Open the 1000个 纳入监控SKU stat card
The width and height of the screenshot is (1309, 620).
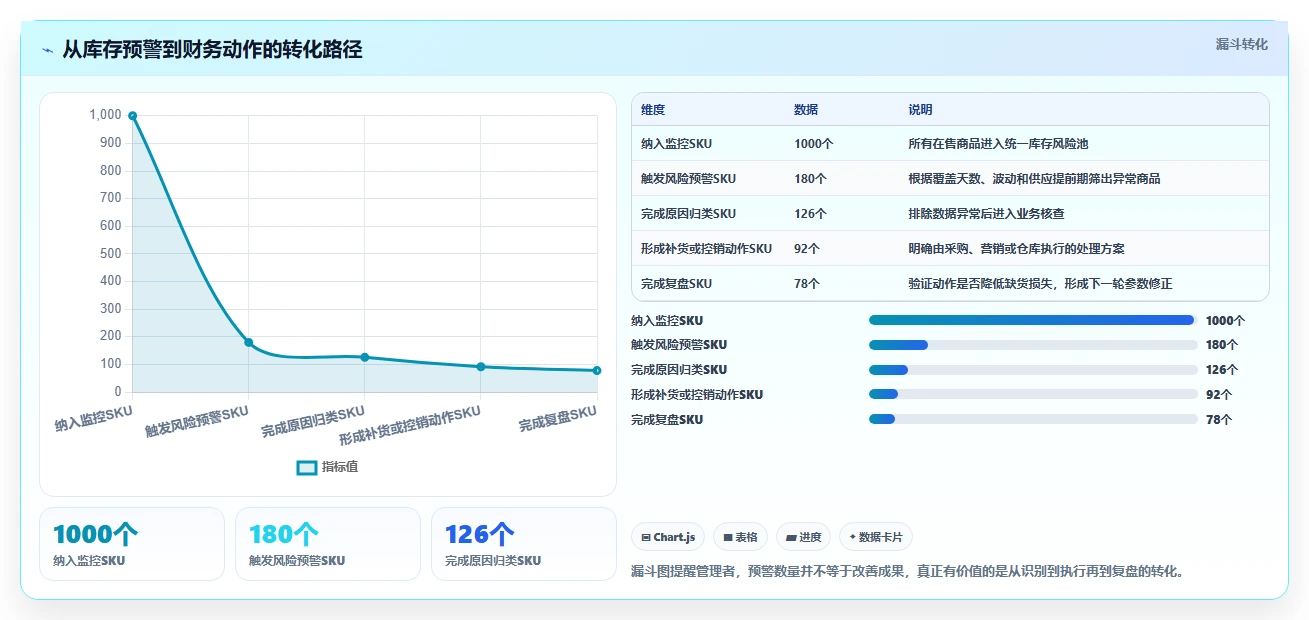[132, 544]
